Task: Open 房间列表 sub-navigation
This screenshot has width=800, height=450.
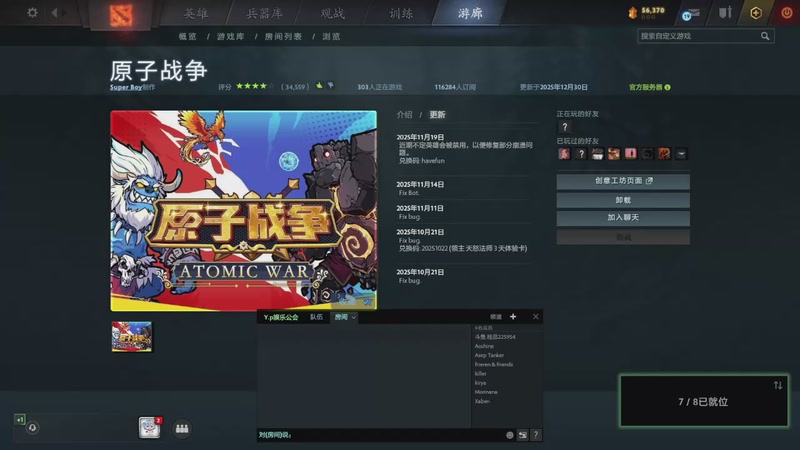Action: point(283,36)
